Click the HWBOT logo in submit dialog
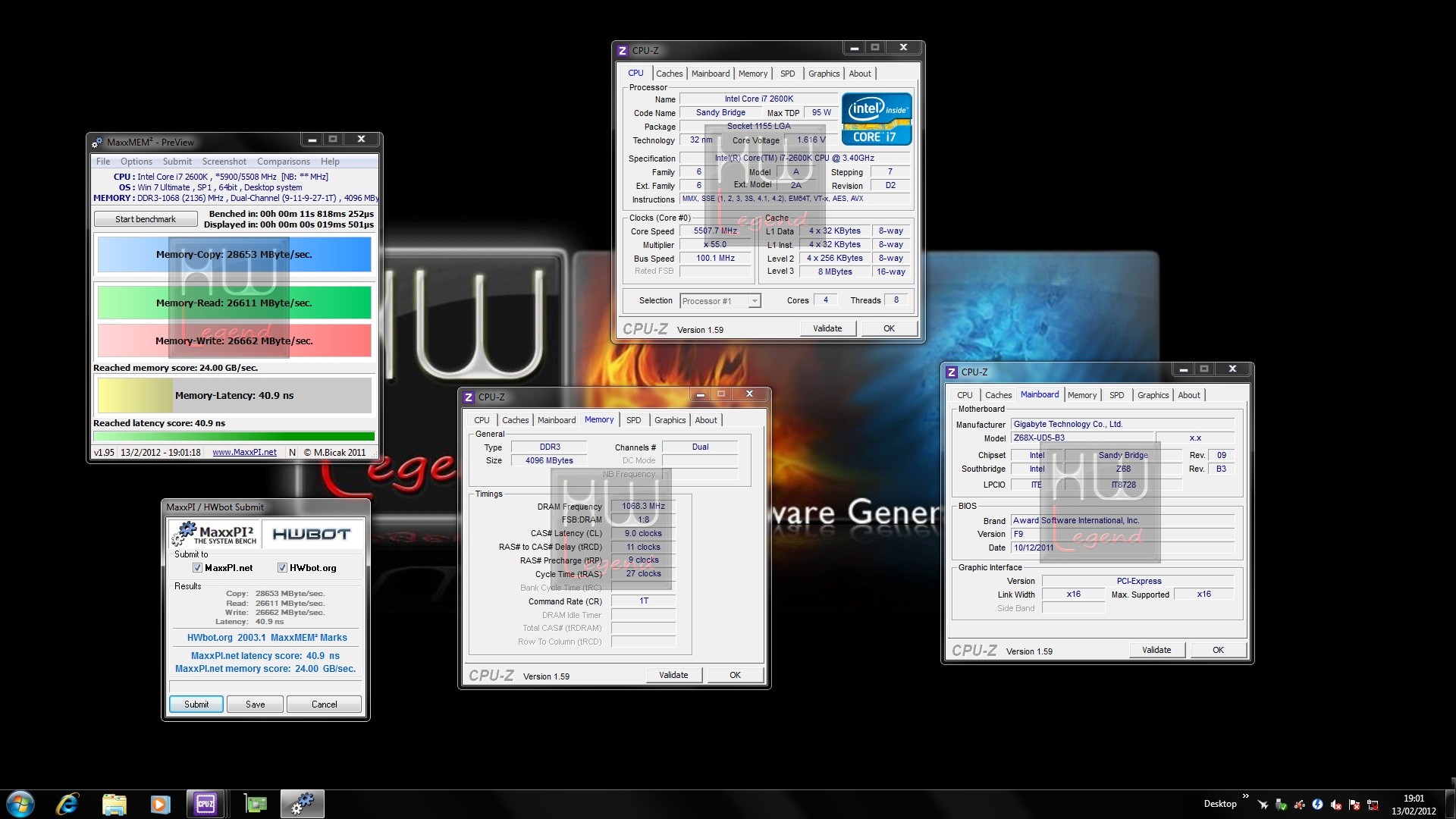The width and height of the screenshot is (1456, 819). point(312,535)
